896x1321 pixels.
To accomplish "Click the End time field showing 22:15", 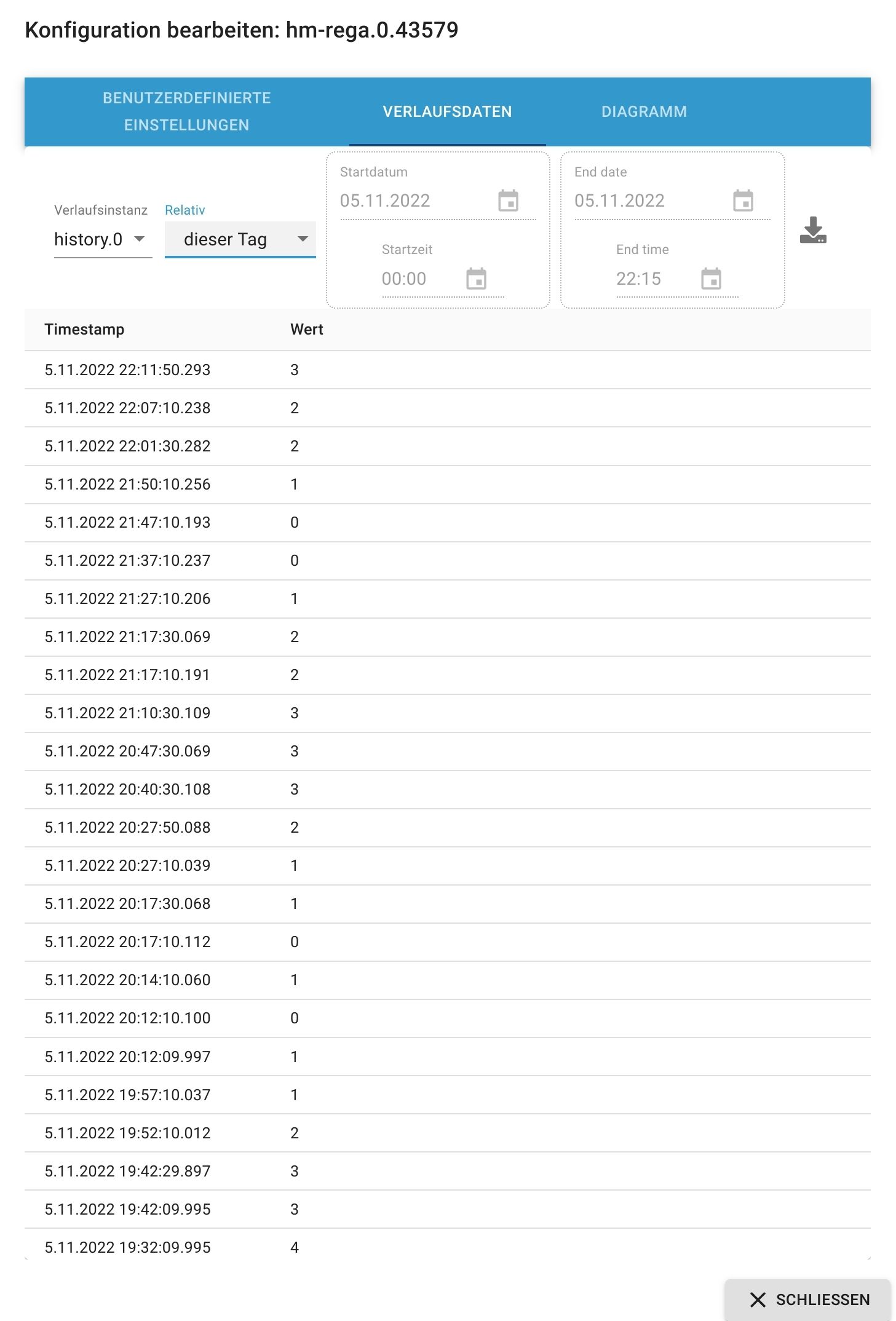I will coord(652,279).
